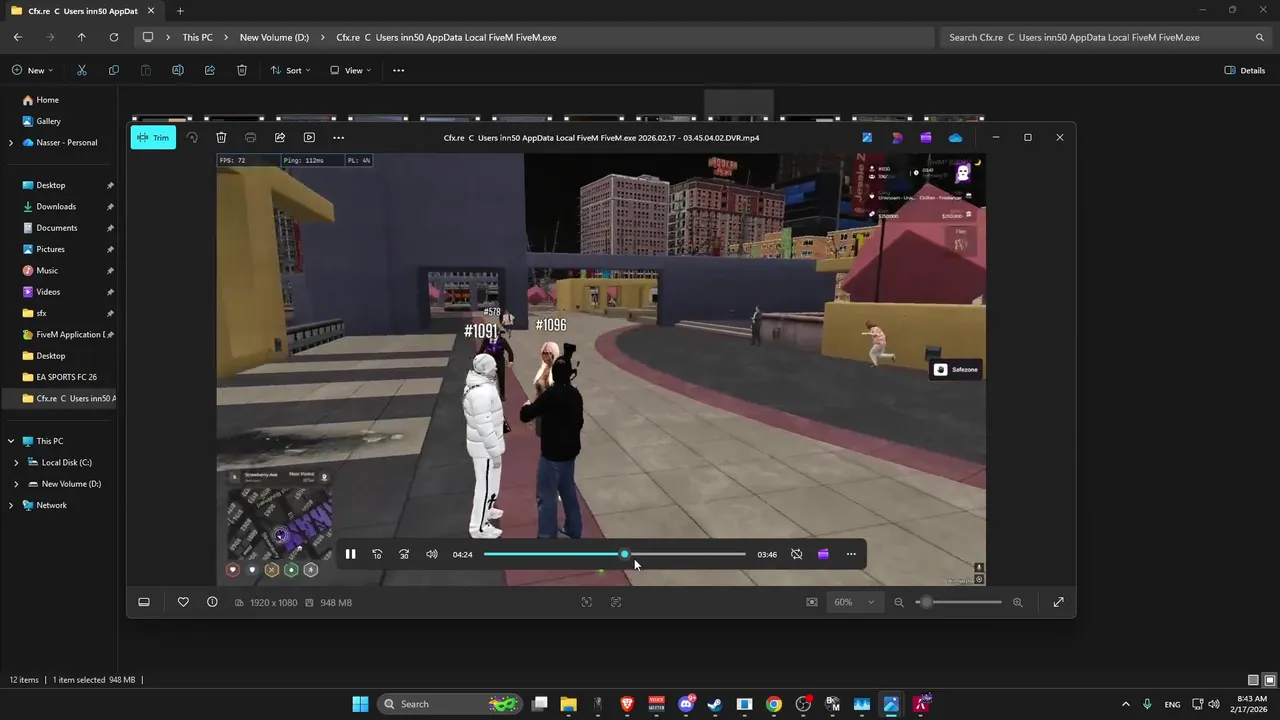This screenshot has height=720, width=1280.
Task: Open See more ellipsis in File Explorer toolbar
Action: coord(398,70)
